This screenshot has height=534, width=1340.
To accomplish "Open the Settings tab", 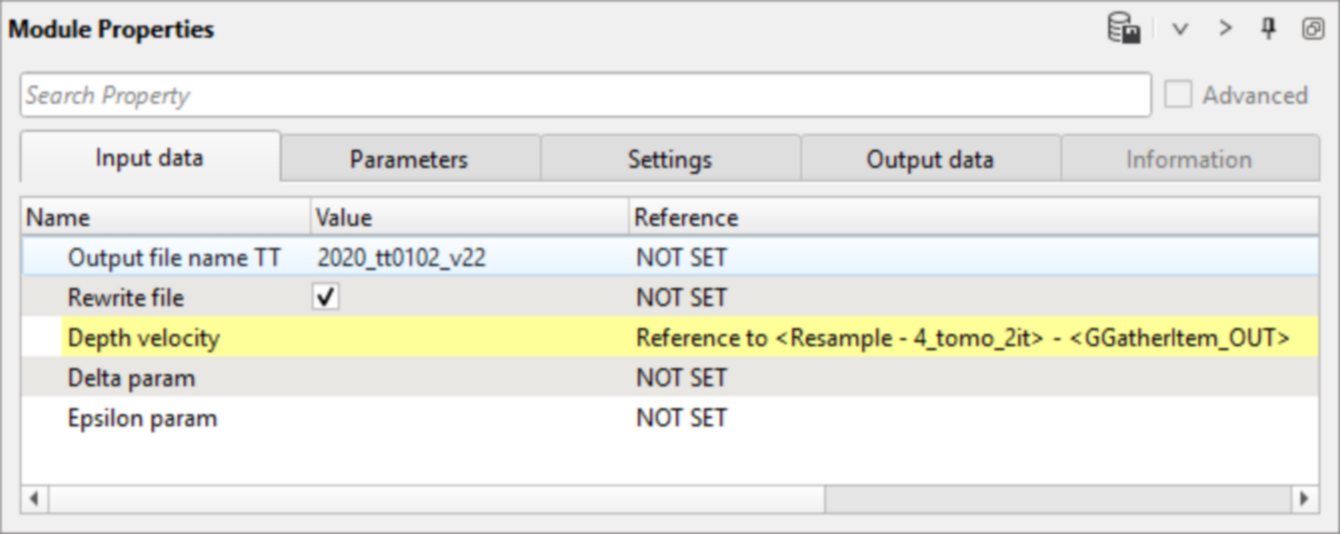I will coord(670,159).
